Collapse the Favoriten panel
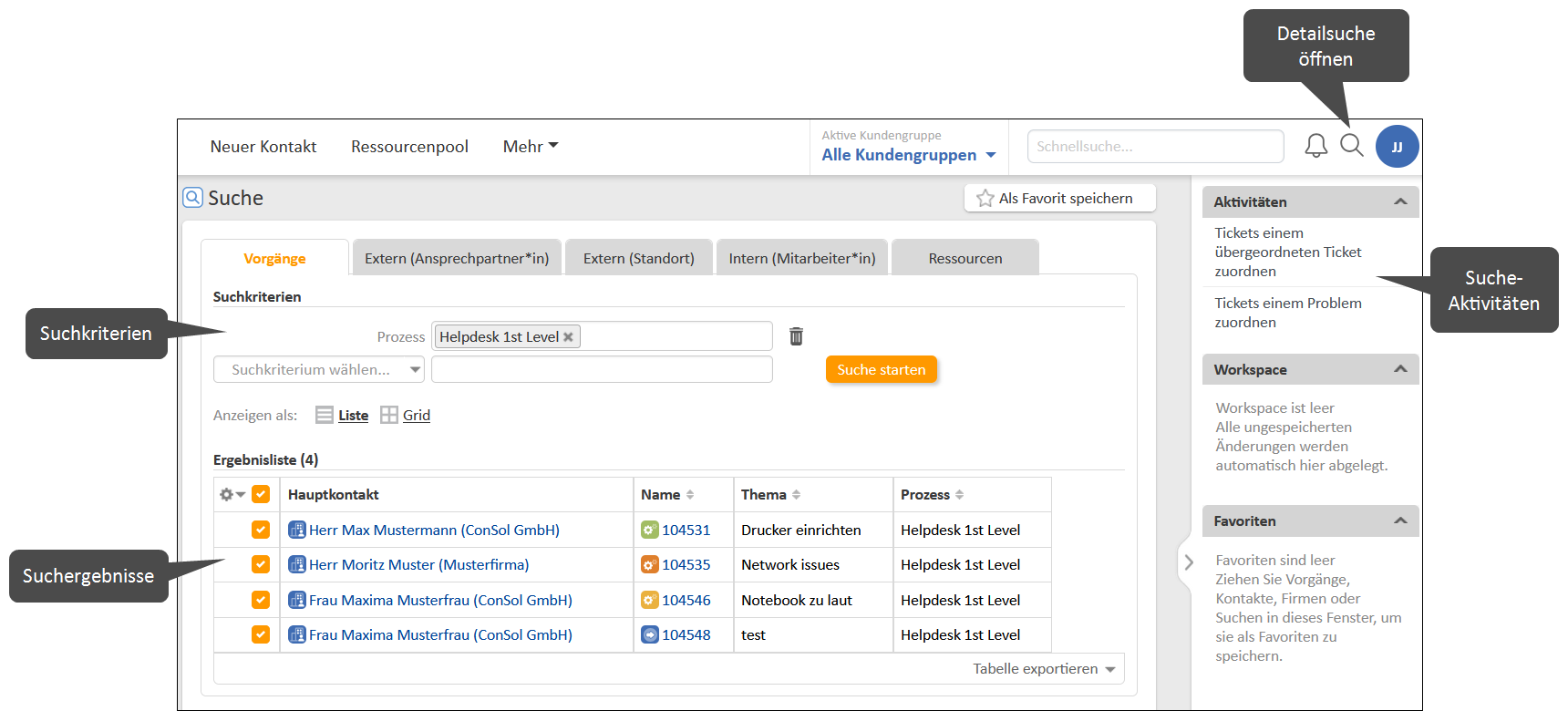Screen dimensions: 1568x711 tap(1401, 520)
